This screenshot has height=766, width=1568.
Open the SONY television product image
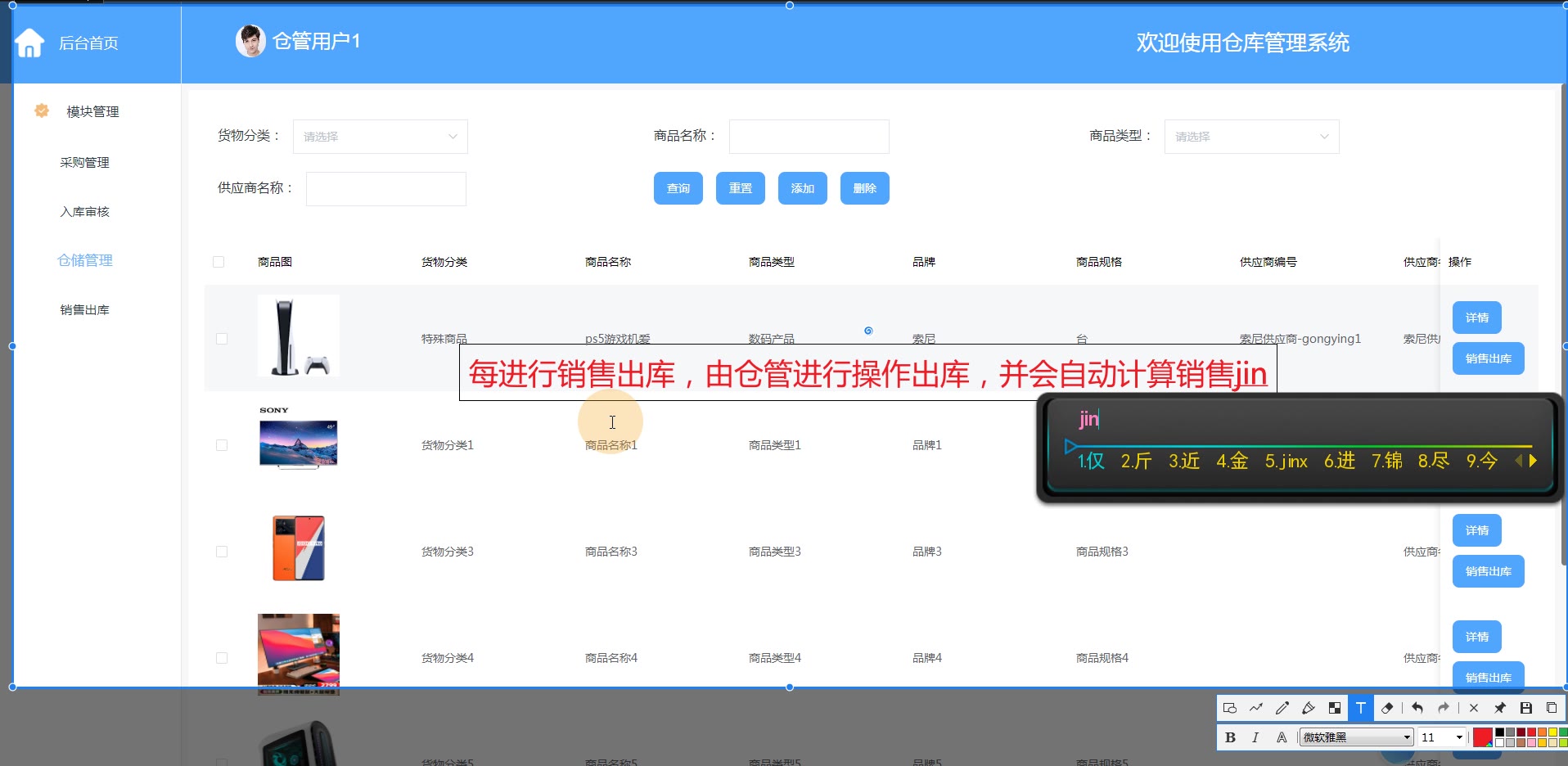click(299, 439)
